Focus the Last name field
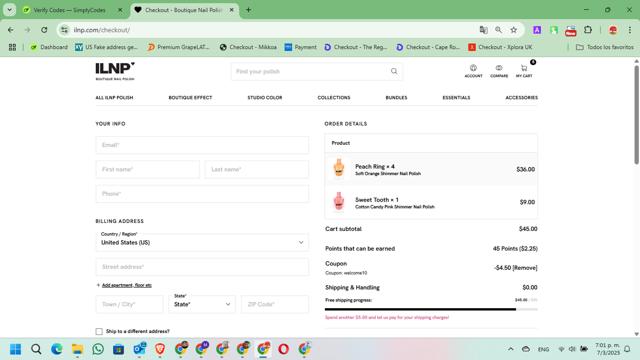The width and height of the screenshot is (640, 360). coord(257,169)
